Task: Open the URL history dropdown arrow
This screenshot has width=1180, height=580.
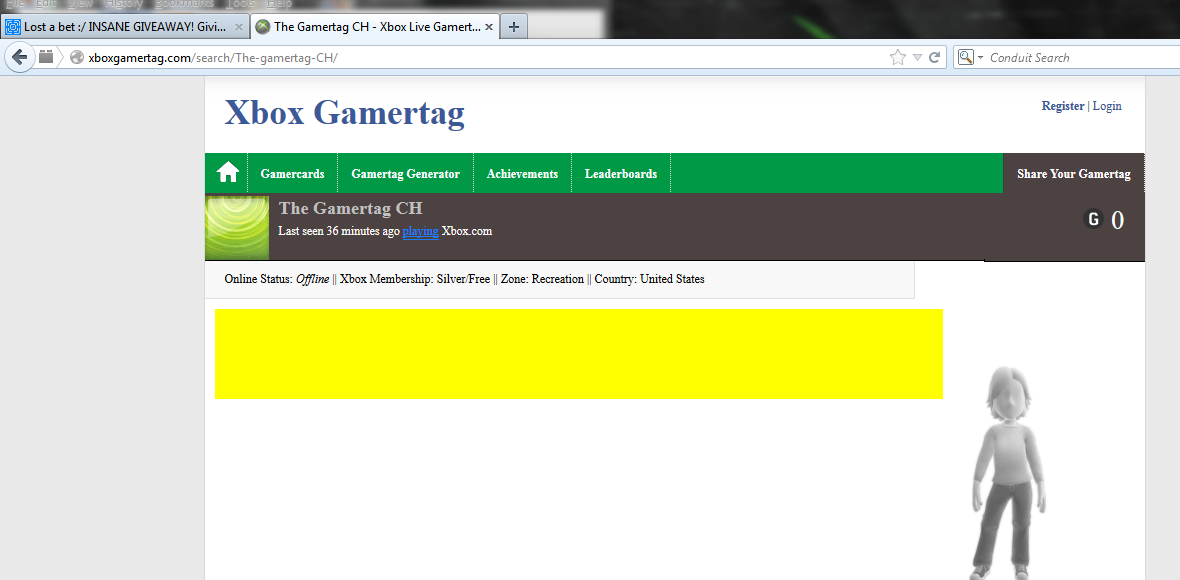Action: [917, 58]
